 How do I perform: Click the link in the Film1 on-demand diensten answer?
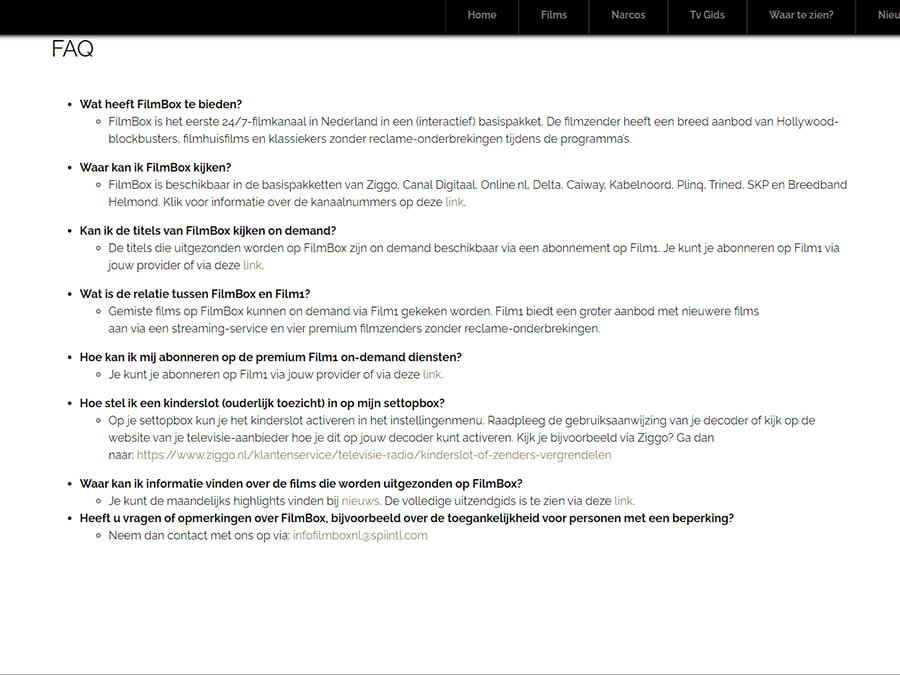(432, 374)
